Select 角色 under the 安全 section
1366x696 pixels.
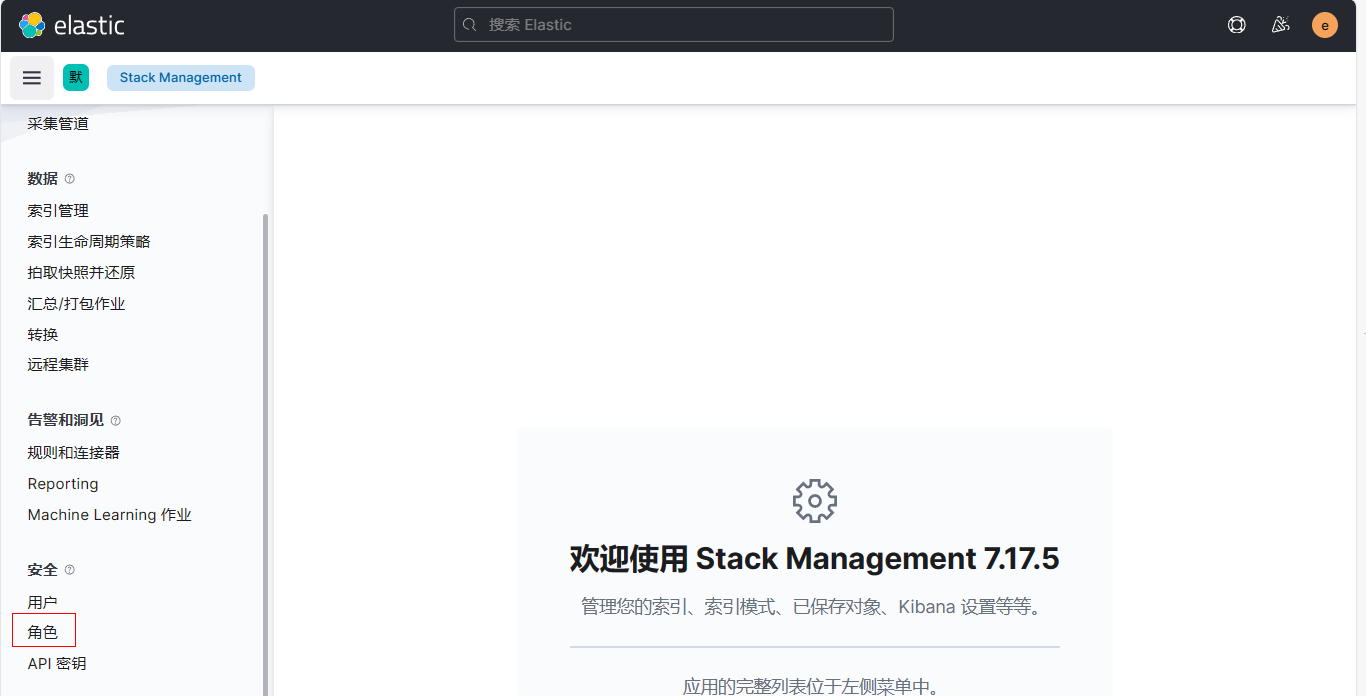[43, 632]
